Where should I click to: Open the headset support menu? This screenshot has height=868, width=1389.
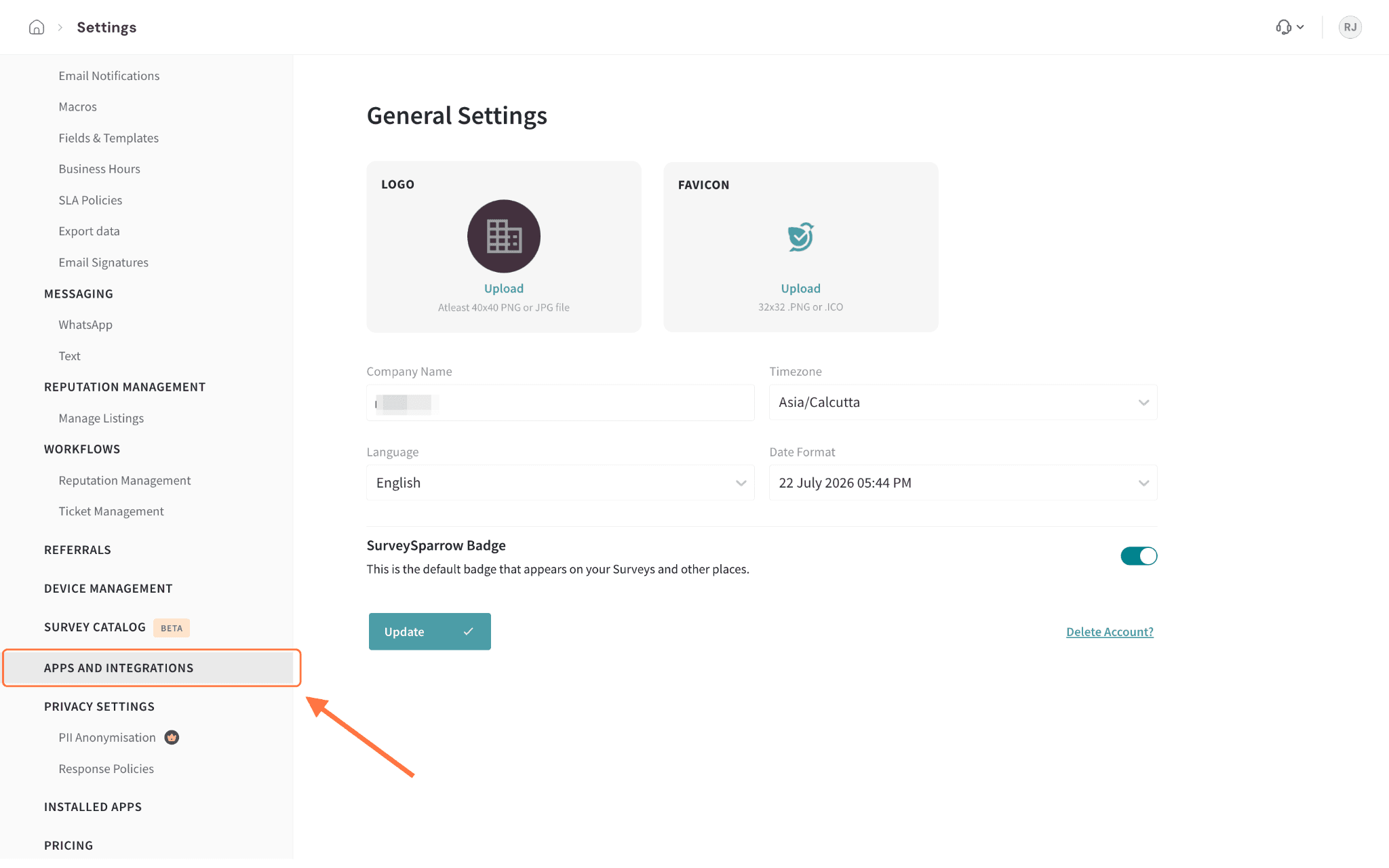click(x=1289, y=27)
